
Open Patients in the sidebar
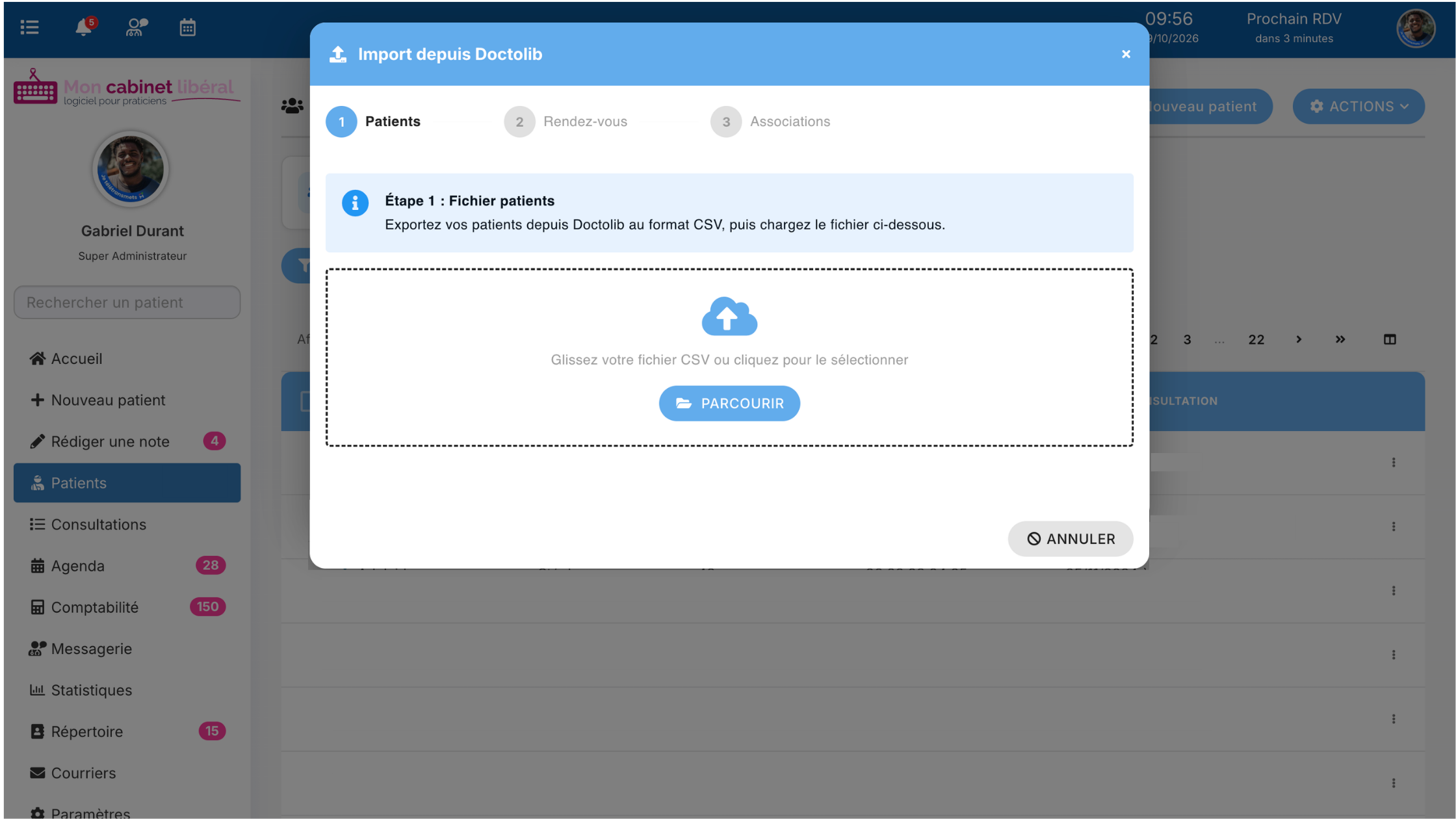click(x=127, y=482)
